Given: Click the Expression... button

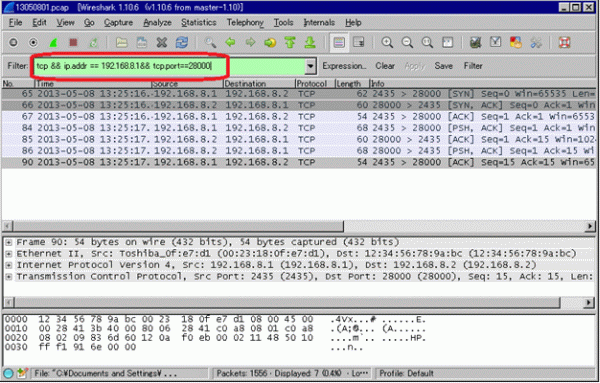Looking at the screenshot, I should [344, 66].
